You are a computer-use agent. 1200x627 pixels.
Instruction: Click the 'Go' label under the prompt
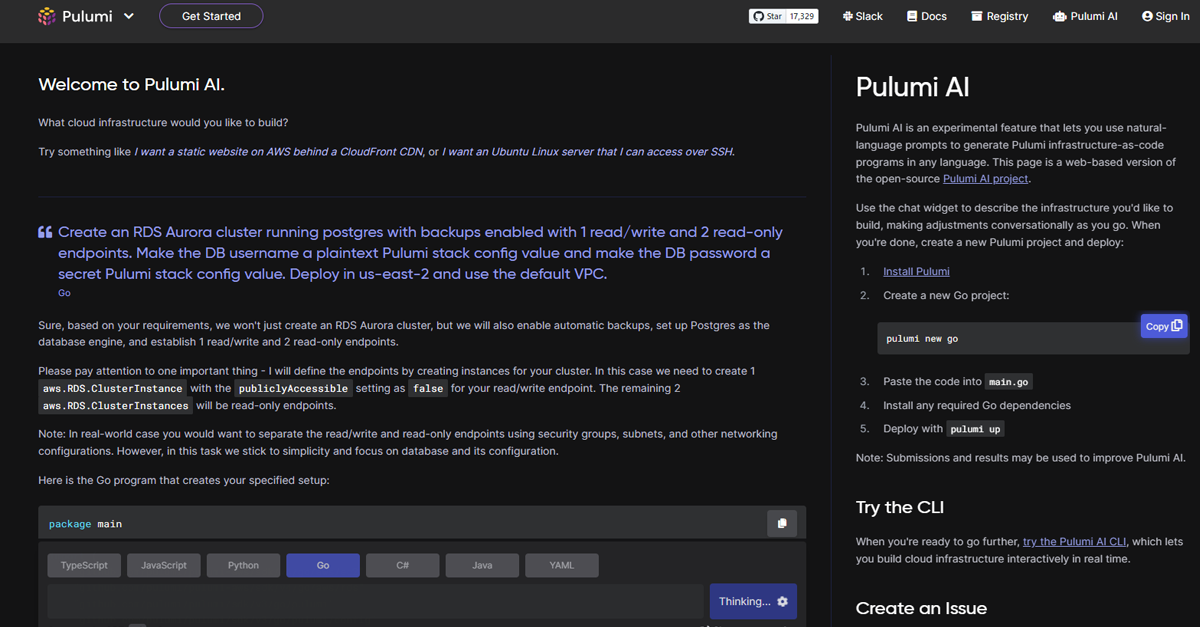64,293
